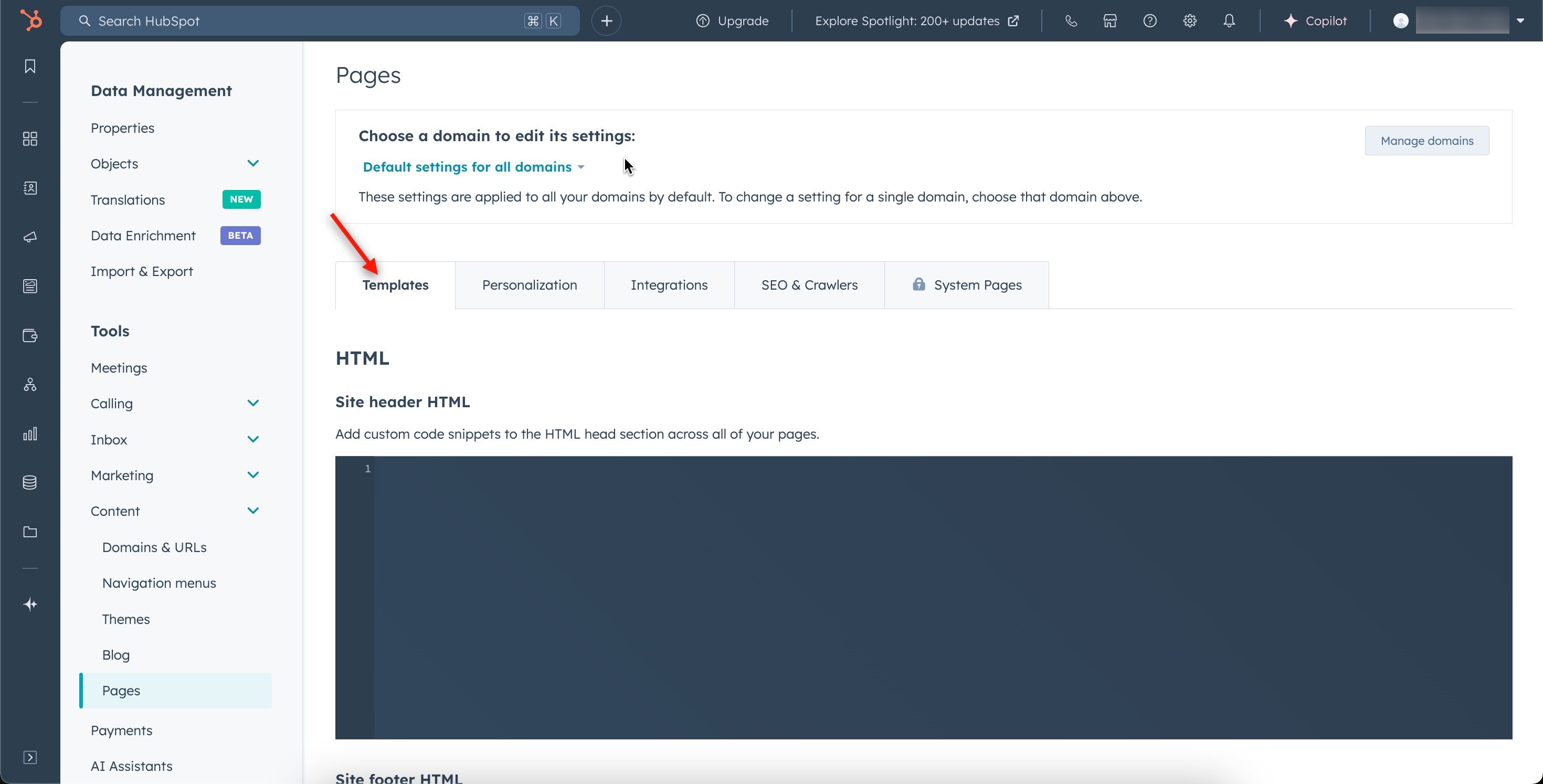This screenshot has height=784, width=1543.
Task: Open the Marketplace storefront icon
Action: pos(1110,21)
